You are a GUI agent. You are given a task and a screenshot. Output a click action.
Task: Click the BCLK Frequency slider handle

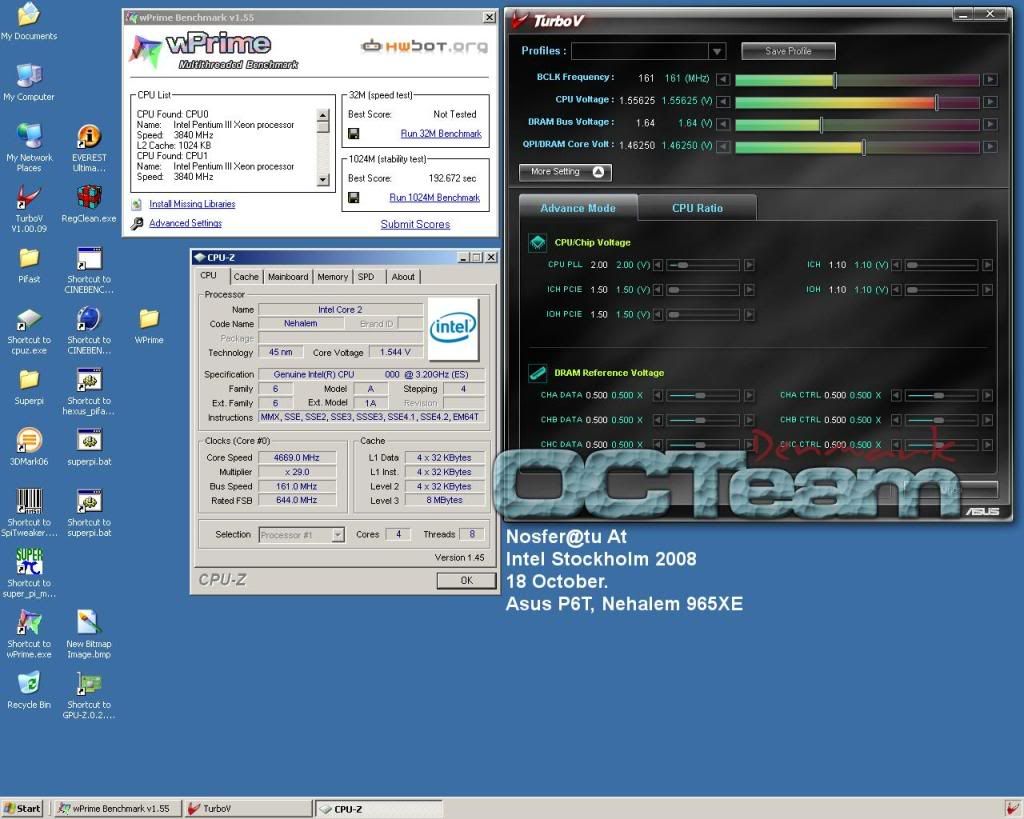[835, 80]
